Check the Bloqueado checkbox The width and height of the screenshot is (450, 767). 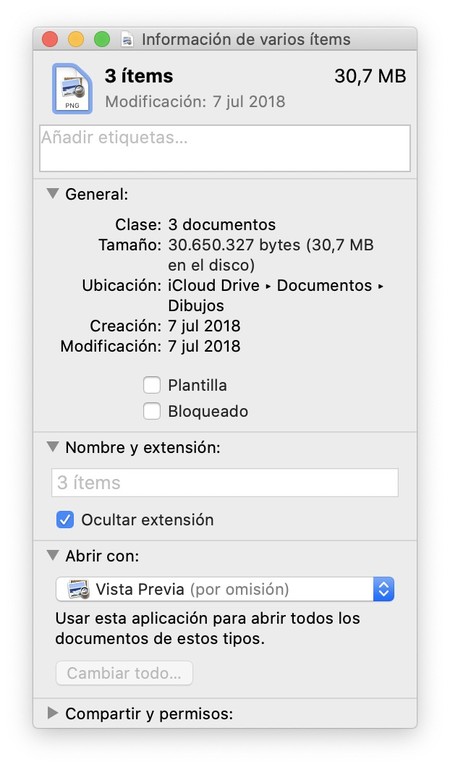pyautogui.click(x=152, y=411)
